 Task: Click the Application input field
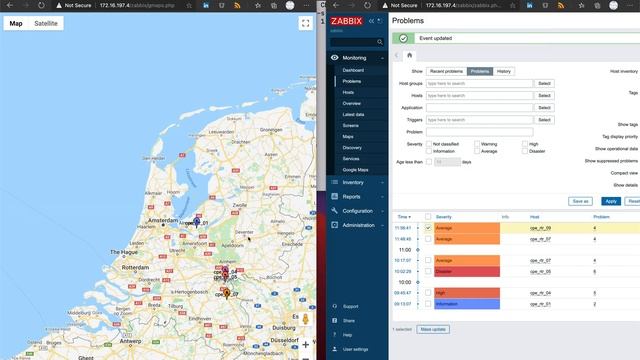[480, 108]
